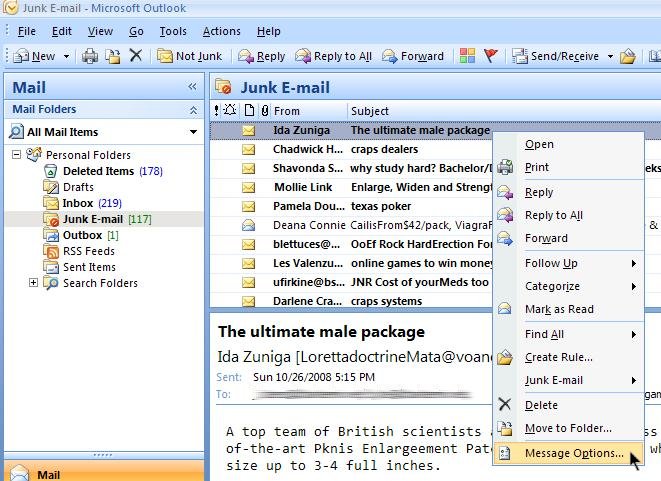Select the Les Valenzu... online games message
The image size is (661, 481).
click(x=351, y=263)
